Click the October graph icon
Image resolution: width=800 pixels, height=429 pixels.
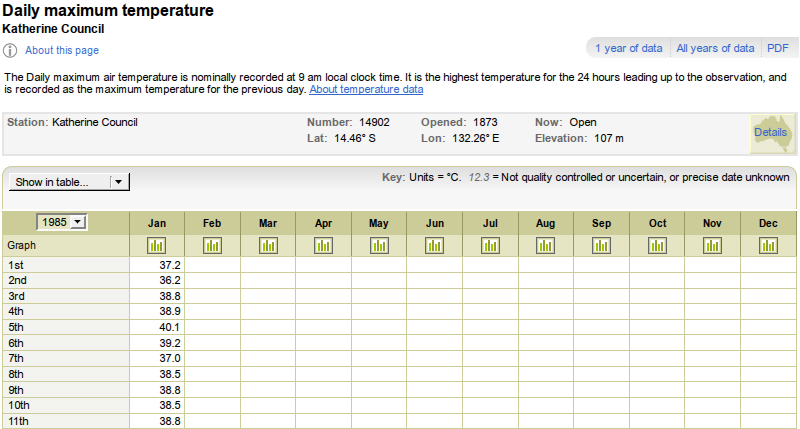pyautogui.click(x=657, y=246)
